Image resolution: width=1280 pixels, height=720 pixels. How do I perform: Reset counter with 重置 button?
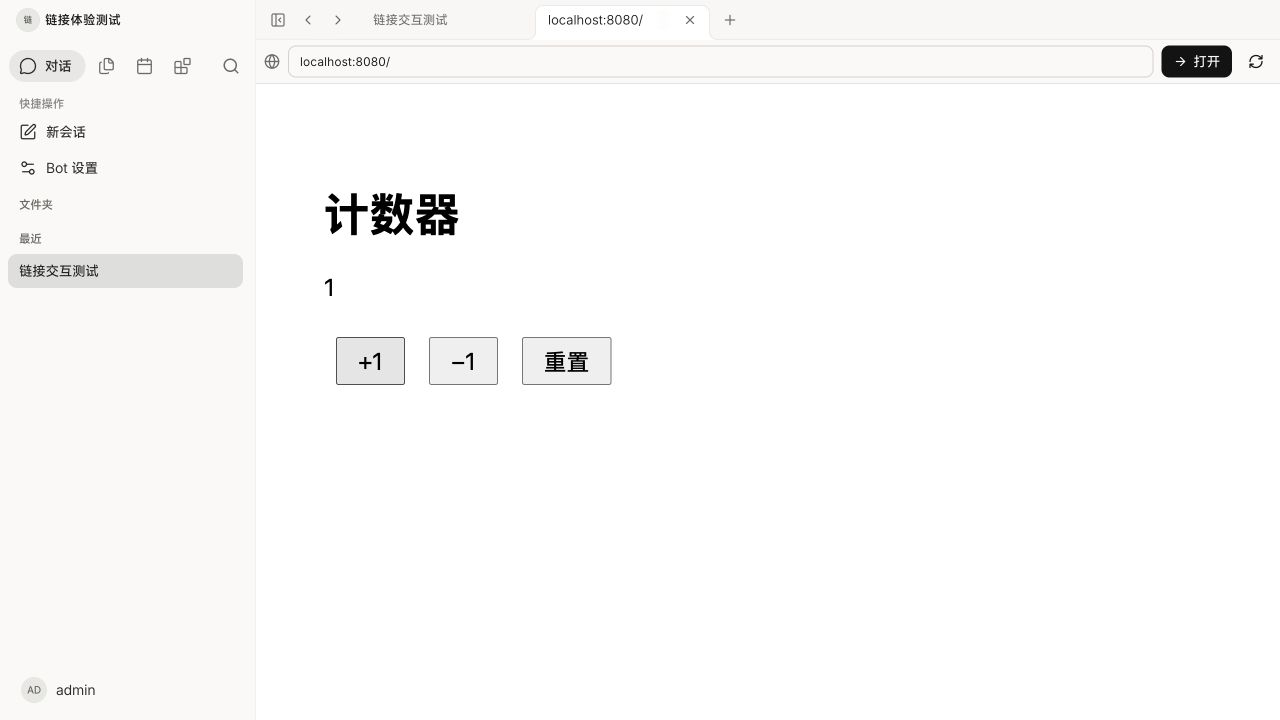pyautogui.click(x=566, y=361)
